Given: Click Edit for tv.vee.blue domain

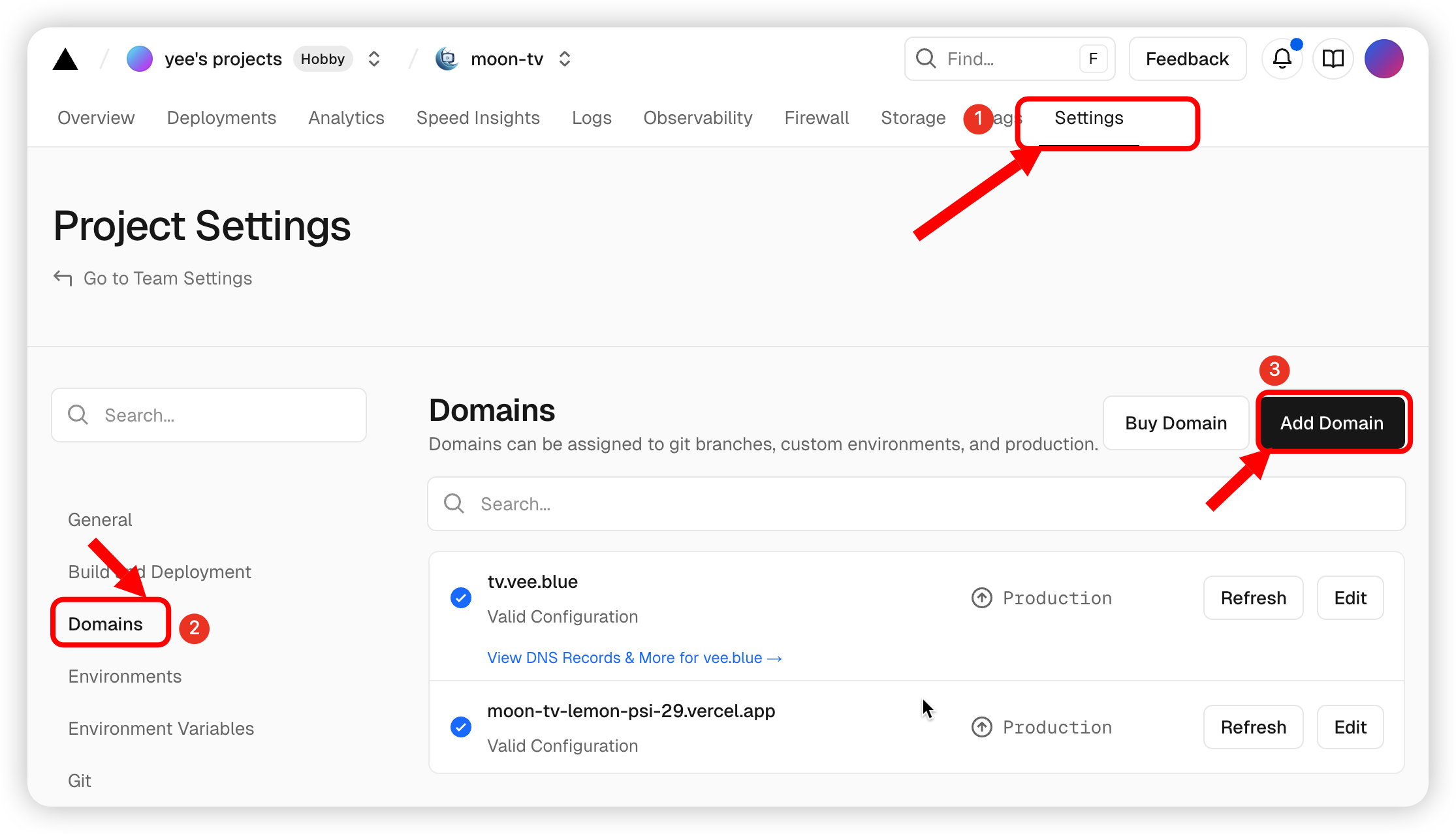Looking at the screenshot, I should pyautogui.click(x=1350, y=598).
